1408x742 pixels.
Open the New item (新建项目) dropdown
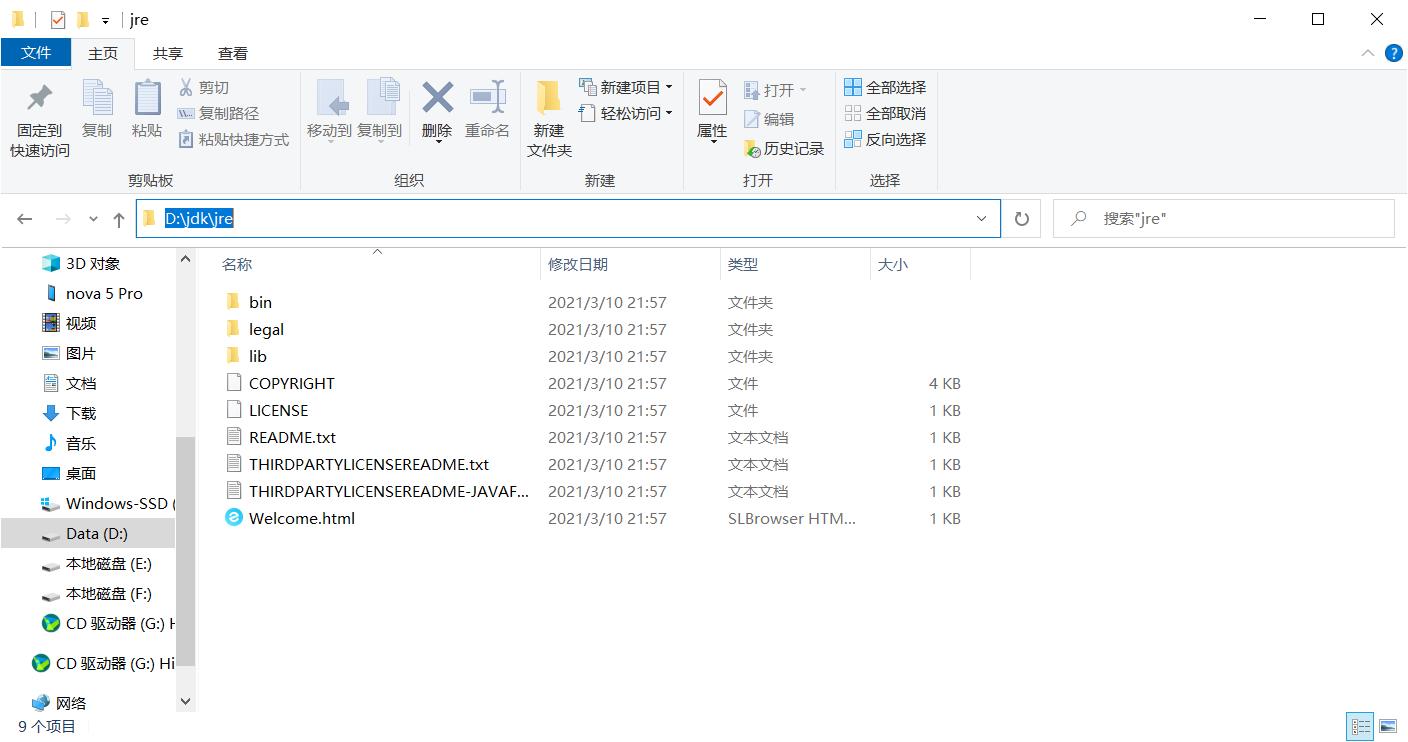click(x=625, y=88)
